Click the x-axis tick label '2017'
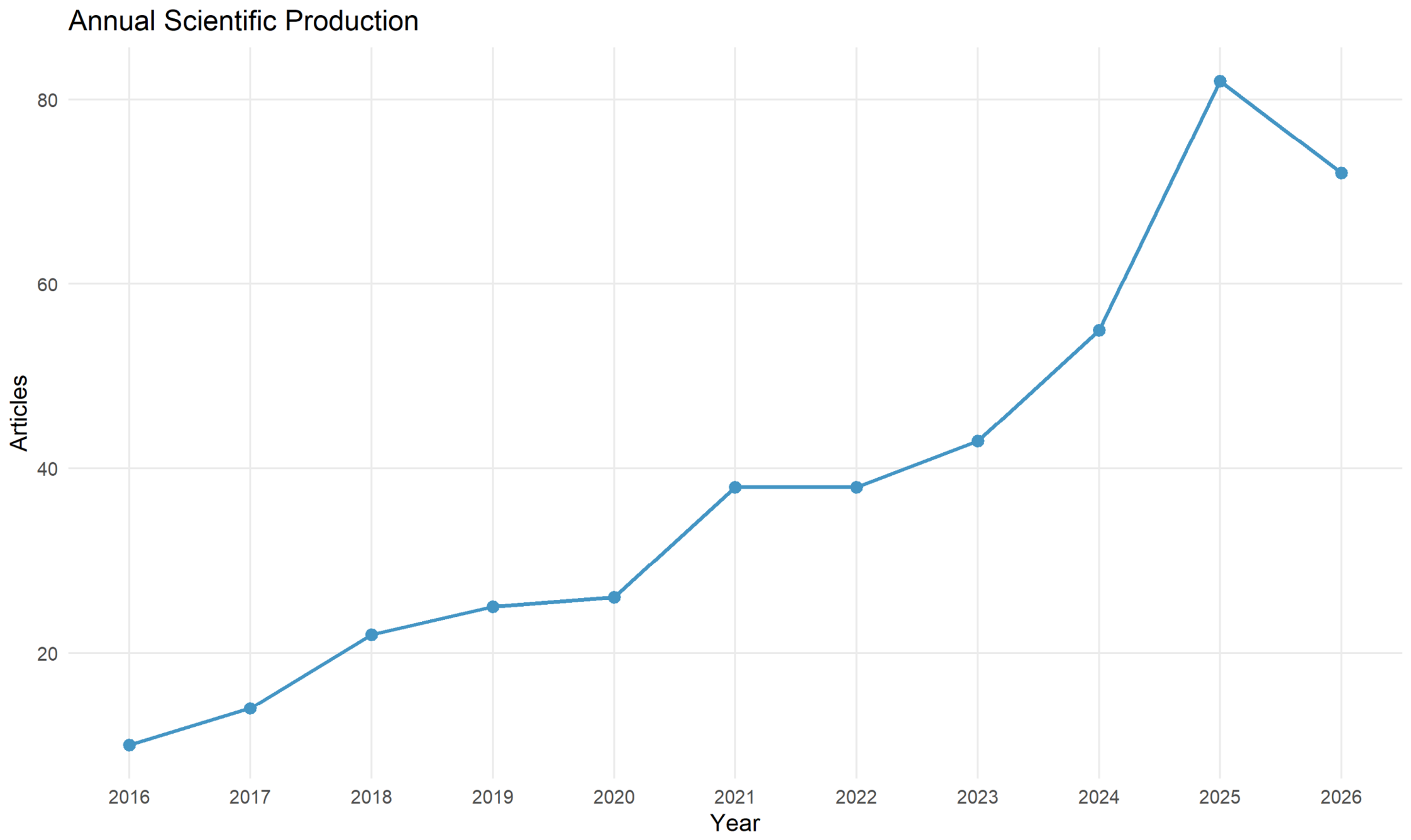Image resolution: width=1411 pixels, height=840 pixels. pyautogui.click(x=250, y=797)
